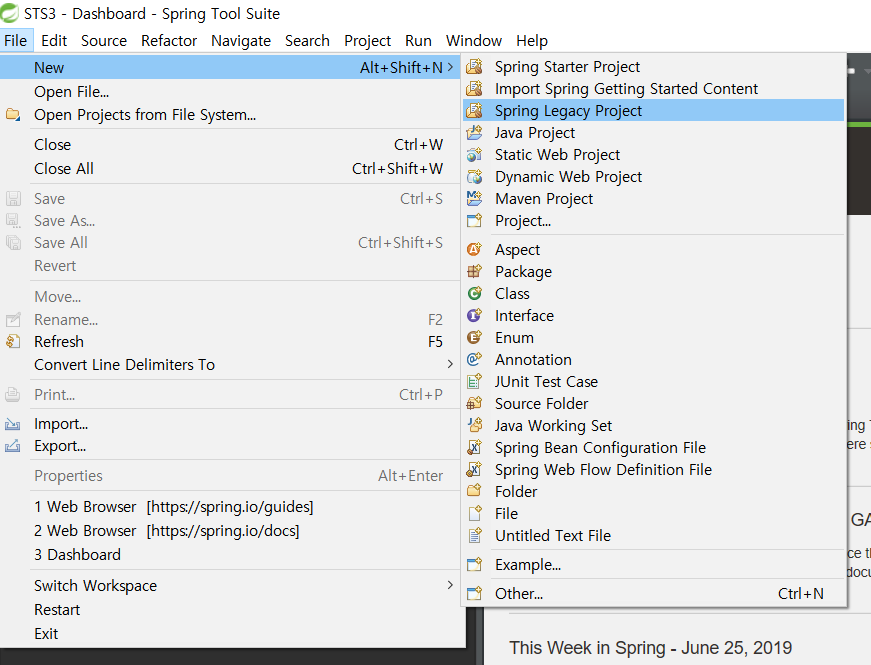This screenshot has width=871, height=665.
Task: Click the Java Working Set icon
Action: pyautogui.click(x=474, y=426)
